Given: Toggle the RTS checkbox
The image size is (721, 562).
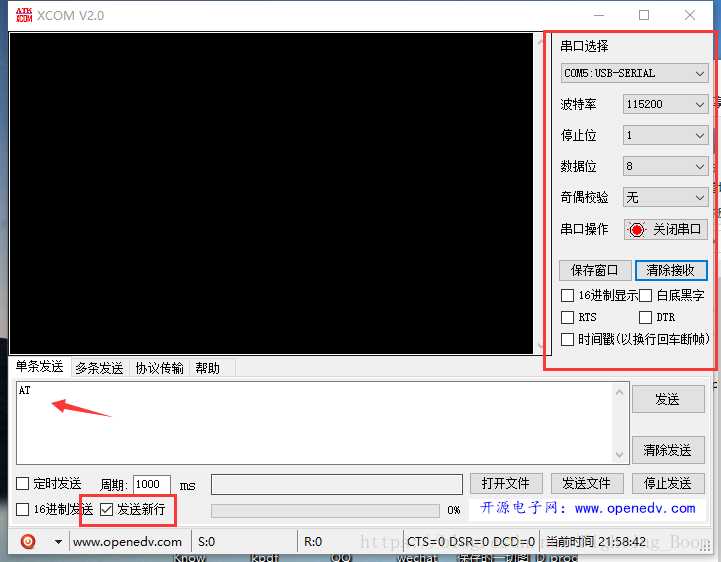Looking at the screenshot, I should click(x=567, y=317).
